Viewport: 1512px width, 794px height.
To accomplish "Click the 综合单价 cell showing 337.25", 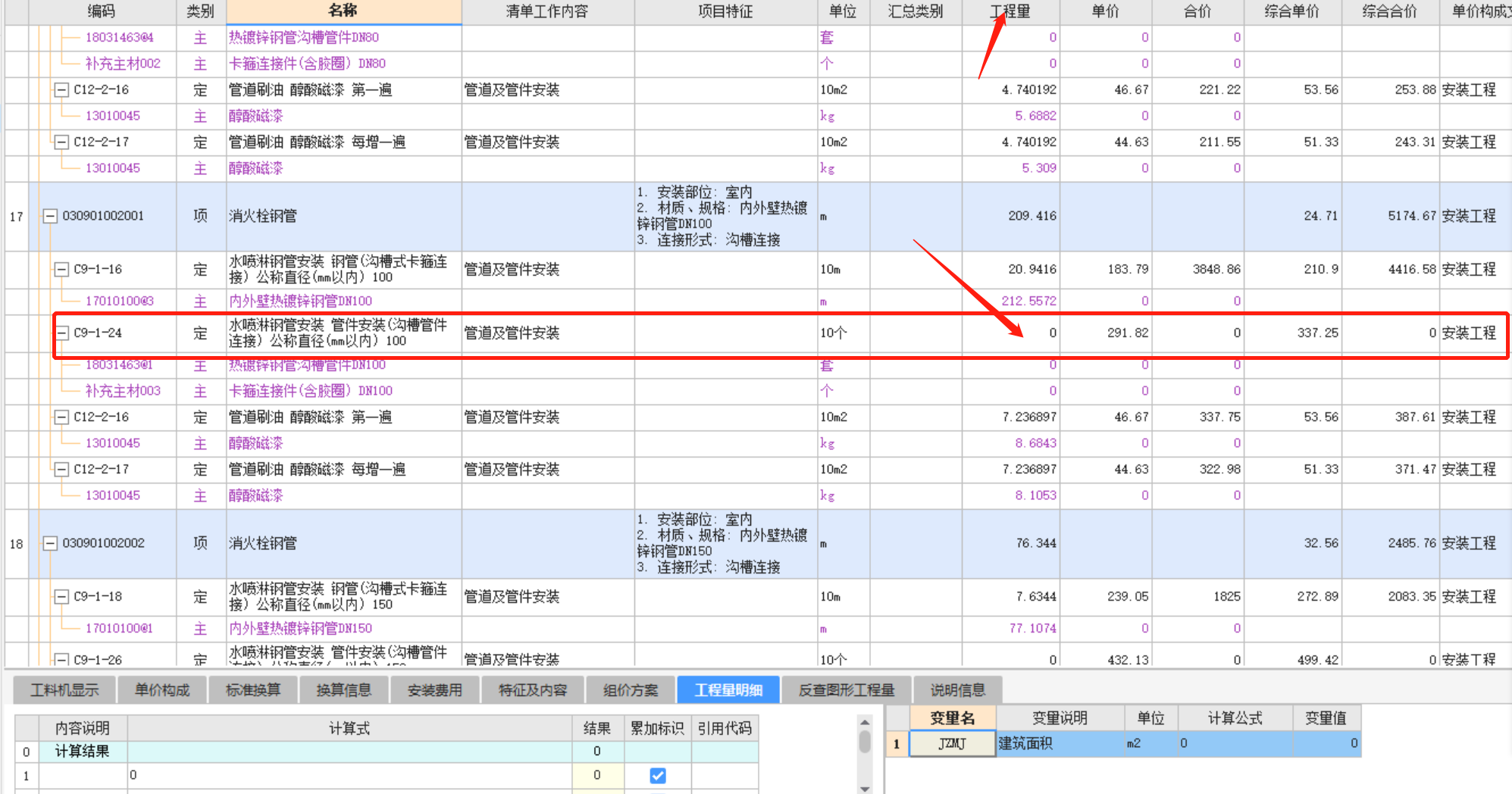I will coord(1292,333).
